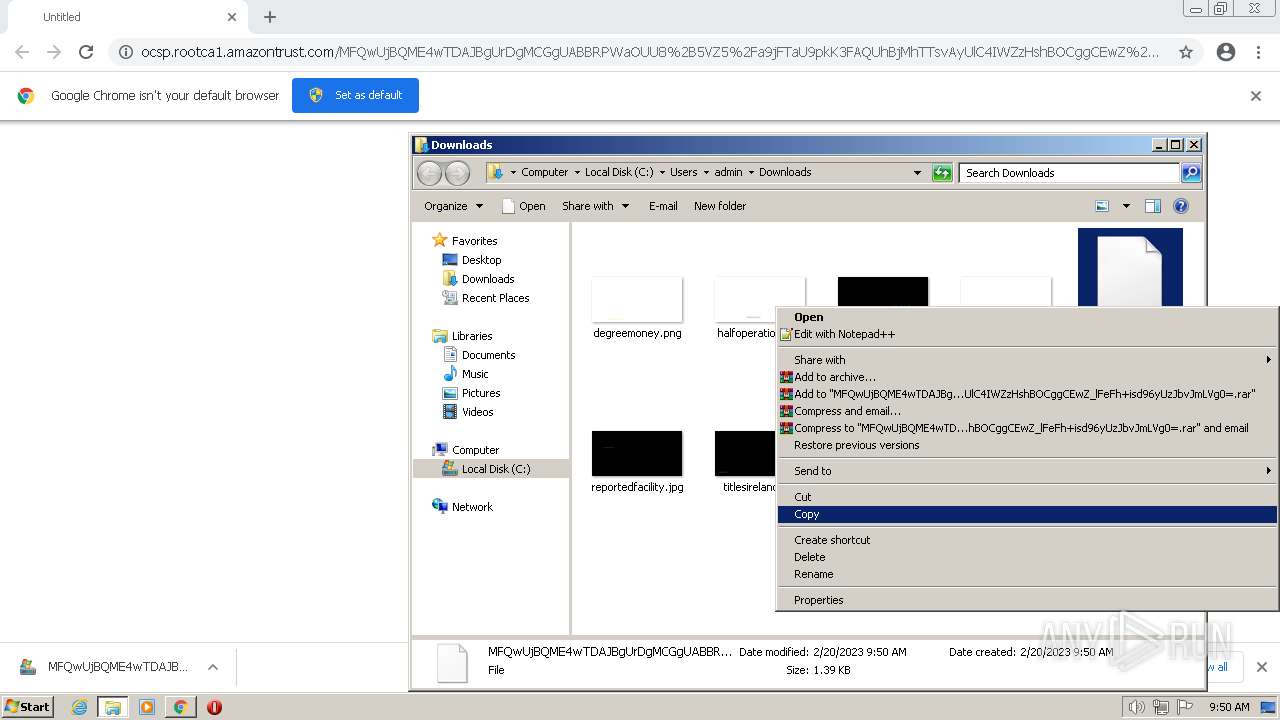
Task: Choose Create shortcut
Action: click(x=1027, y=540)
